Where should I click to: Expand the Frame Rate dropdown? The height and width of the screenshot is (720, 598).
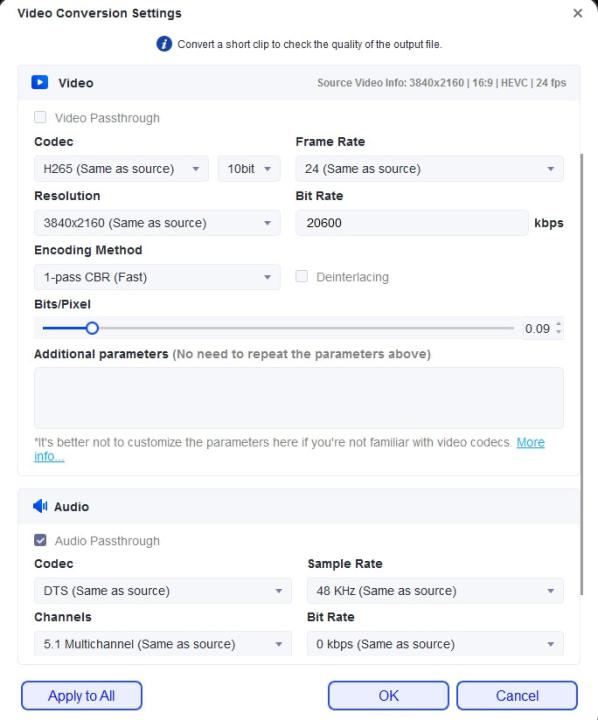[429, 169]
